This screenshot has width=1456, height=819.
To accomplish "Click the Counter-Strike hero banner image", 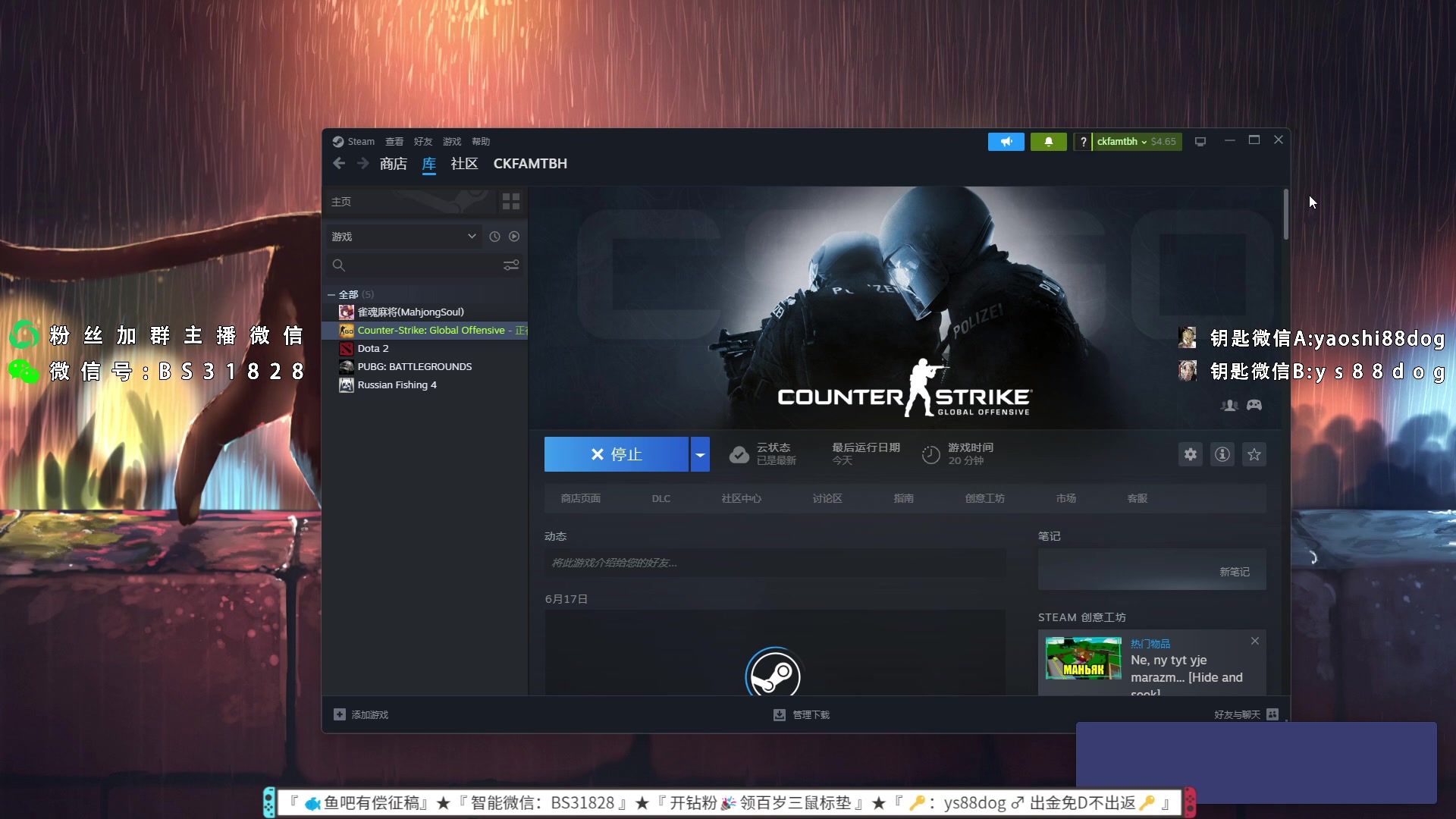I will (905, 307).
